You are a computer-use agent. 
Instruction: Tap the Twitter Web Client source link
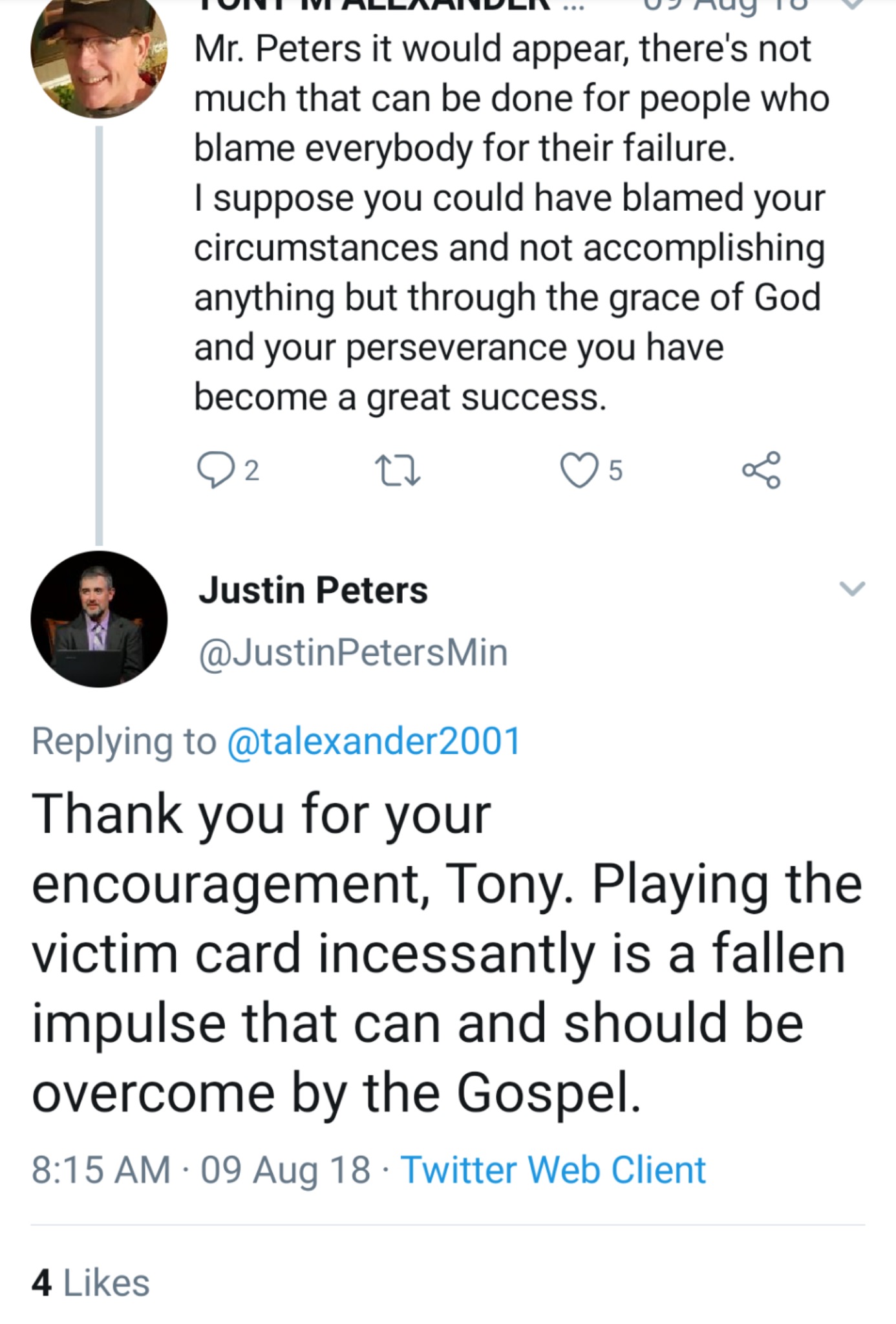pos(553,1169)
